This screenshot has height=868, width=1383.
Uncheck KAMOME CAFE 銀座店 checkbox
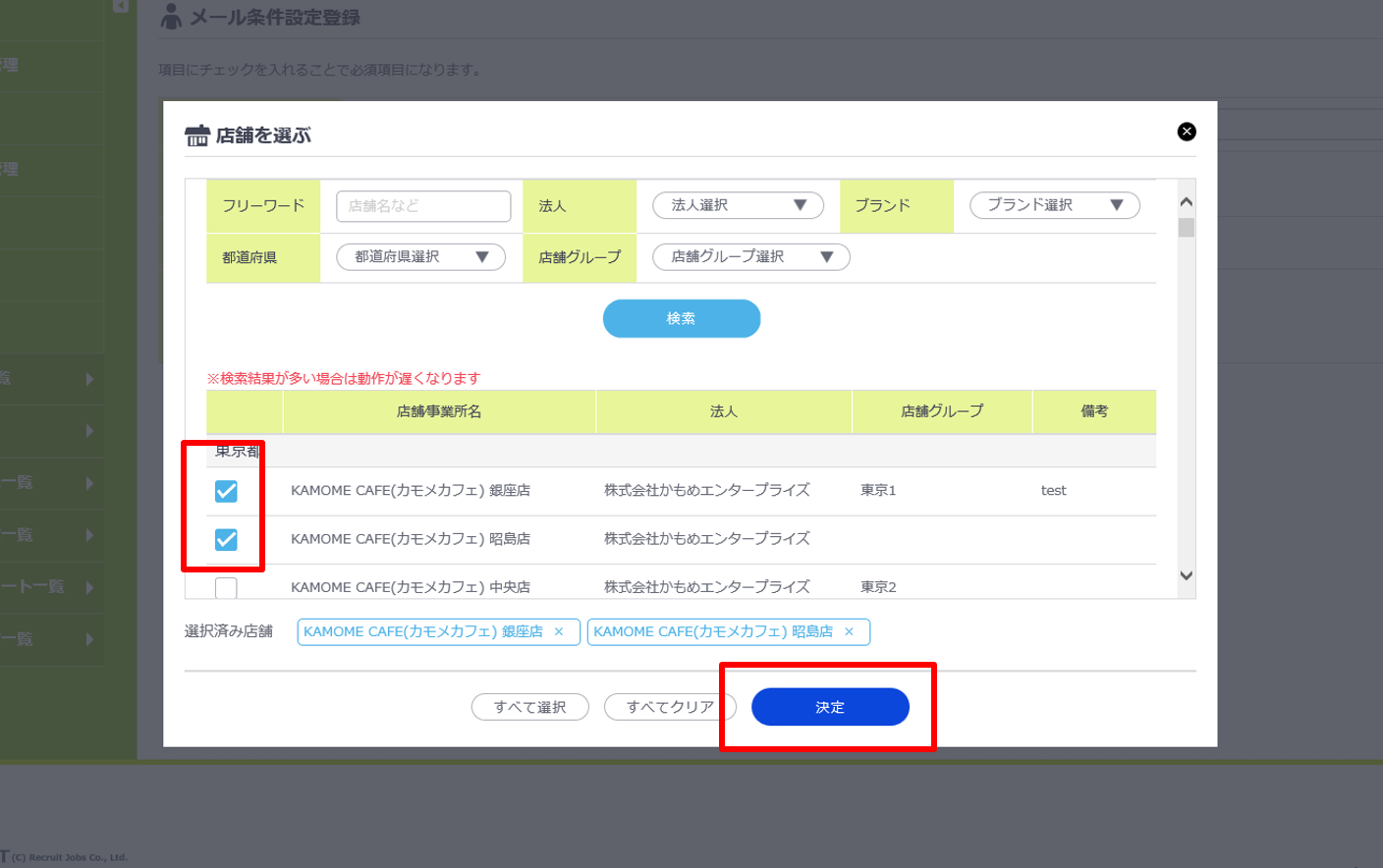click(226, 491)
